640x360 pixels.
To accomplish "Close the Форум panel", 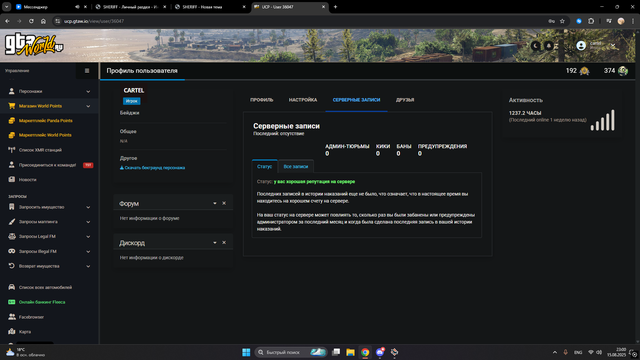I will (x=224, y=203).
